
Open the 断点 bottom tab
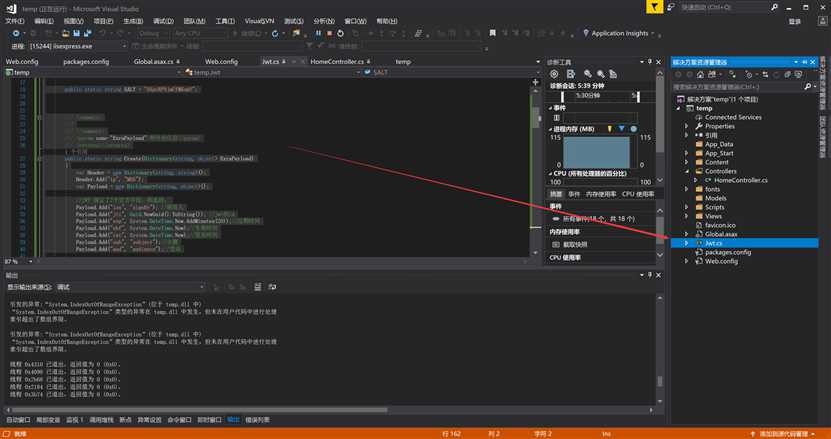[126, 420]
